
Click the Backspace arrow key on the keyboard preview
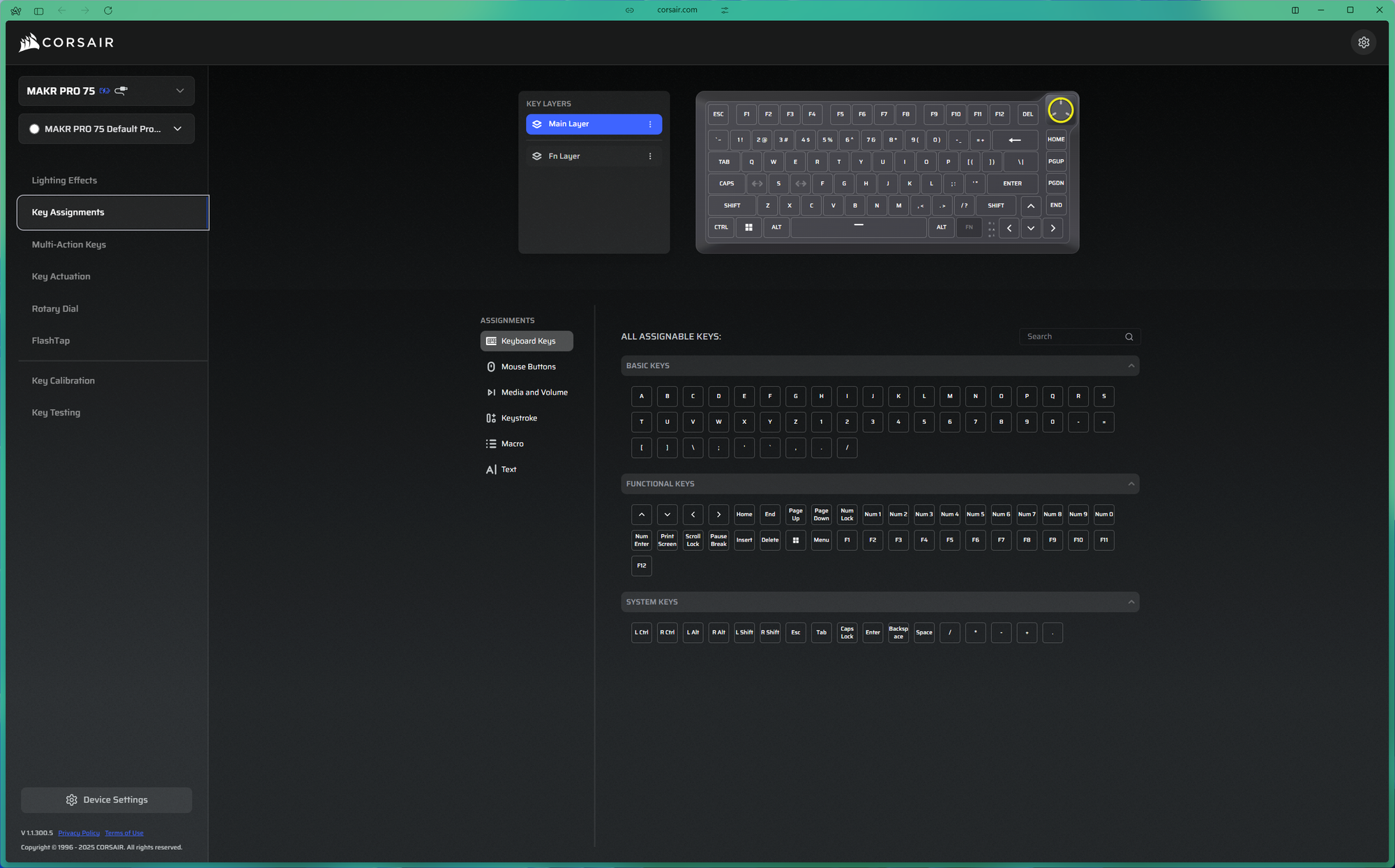click(x=1015, y=140)
